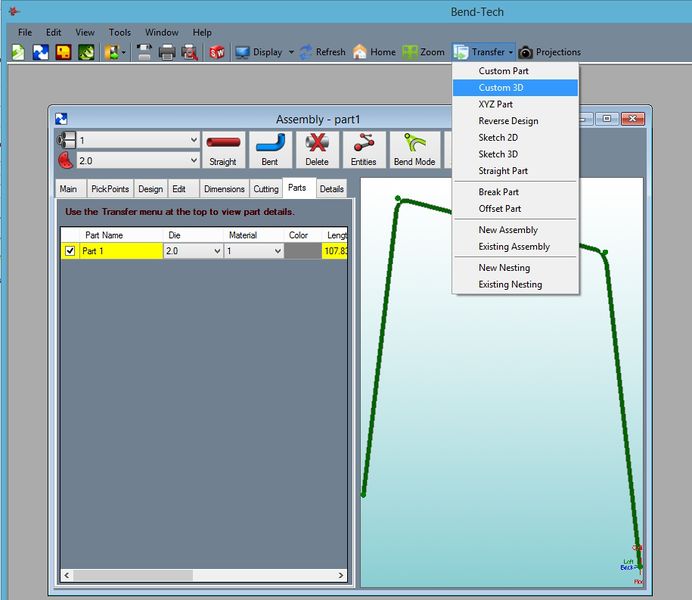Select Custom 3D from Transfer menu
This screenshot has height=600, width=692.
pyautogui.click(x=515, y=88)
